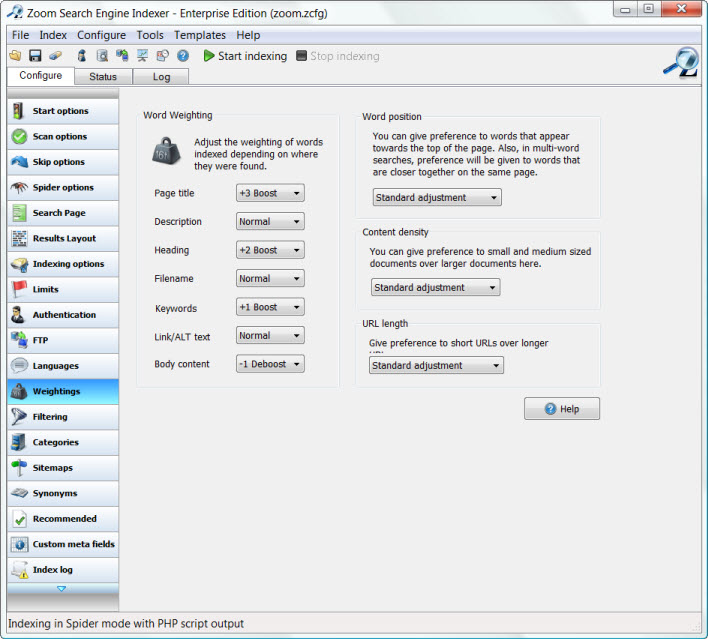The image size is (708, 639).
Task: Open Languages via speech bubble icon
Action: pos(19,365)
